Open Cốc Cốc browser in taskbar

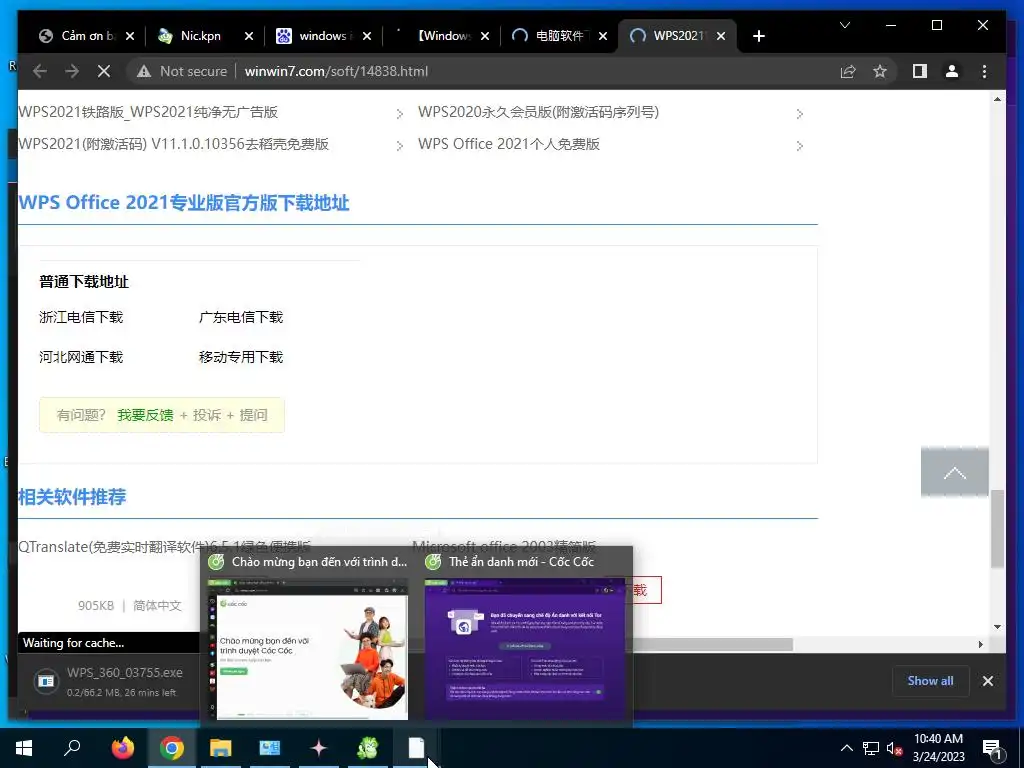(x=368, y=748)
